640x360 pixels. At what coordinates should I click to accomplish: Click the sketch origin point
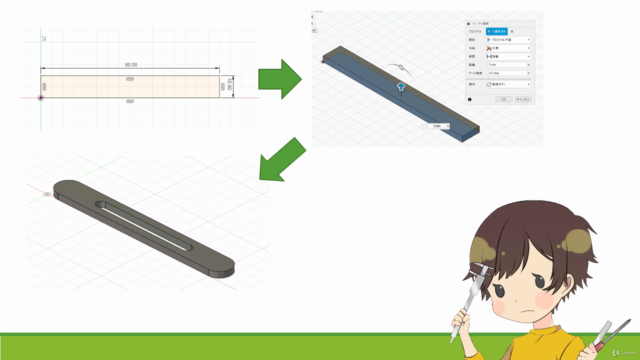click(41, 98)
